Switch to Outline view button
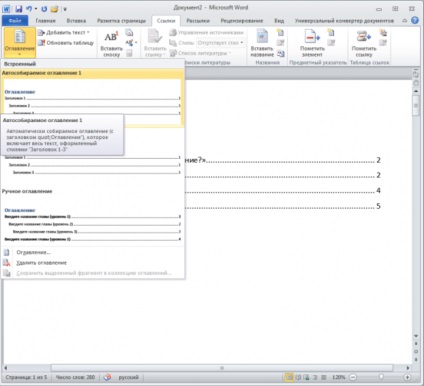Image resolution: width=424 pixels, height=386 pixels. tap(315, 377)
